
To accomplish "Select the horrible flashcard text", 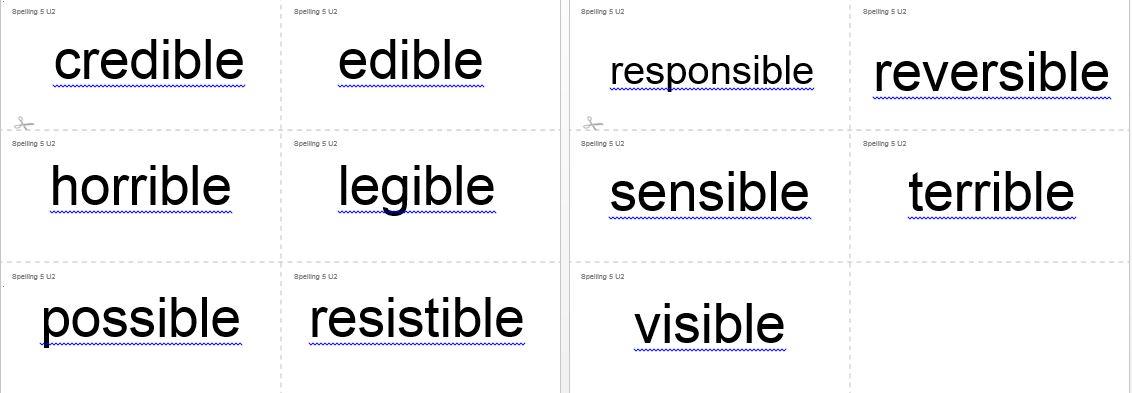I will pos(141,186).
